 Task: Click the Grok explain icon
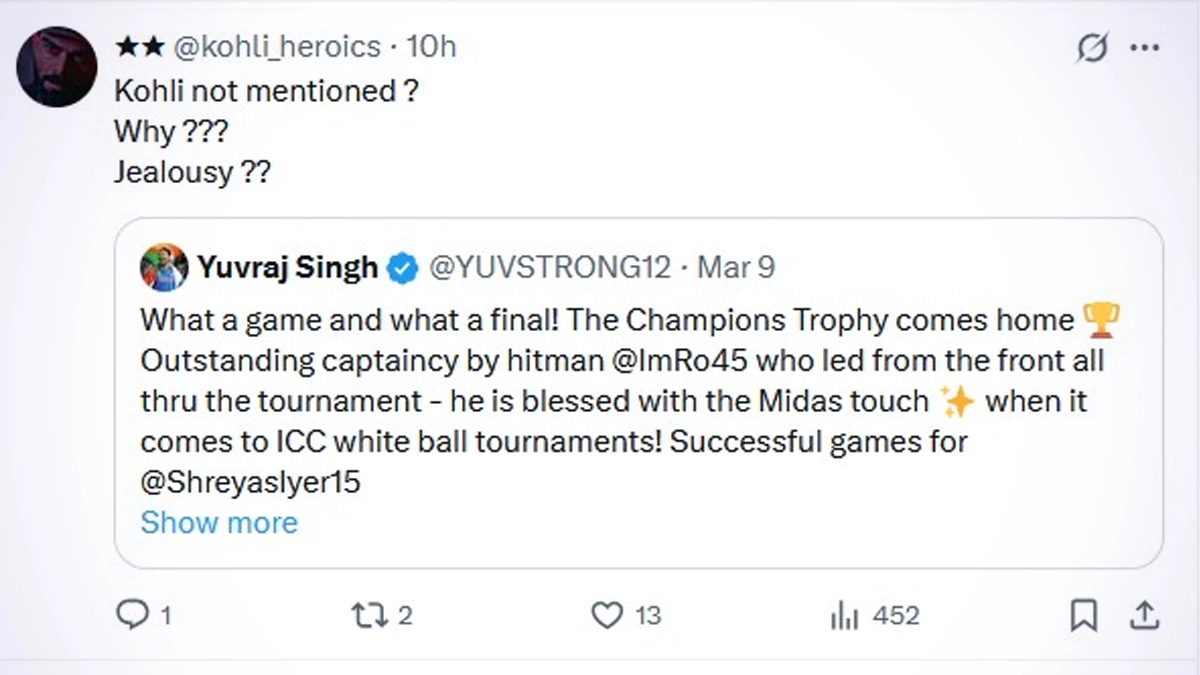click(x=1093, y=47)
